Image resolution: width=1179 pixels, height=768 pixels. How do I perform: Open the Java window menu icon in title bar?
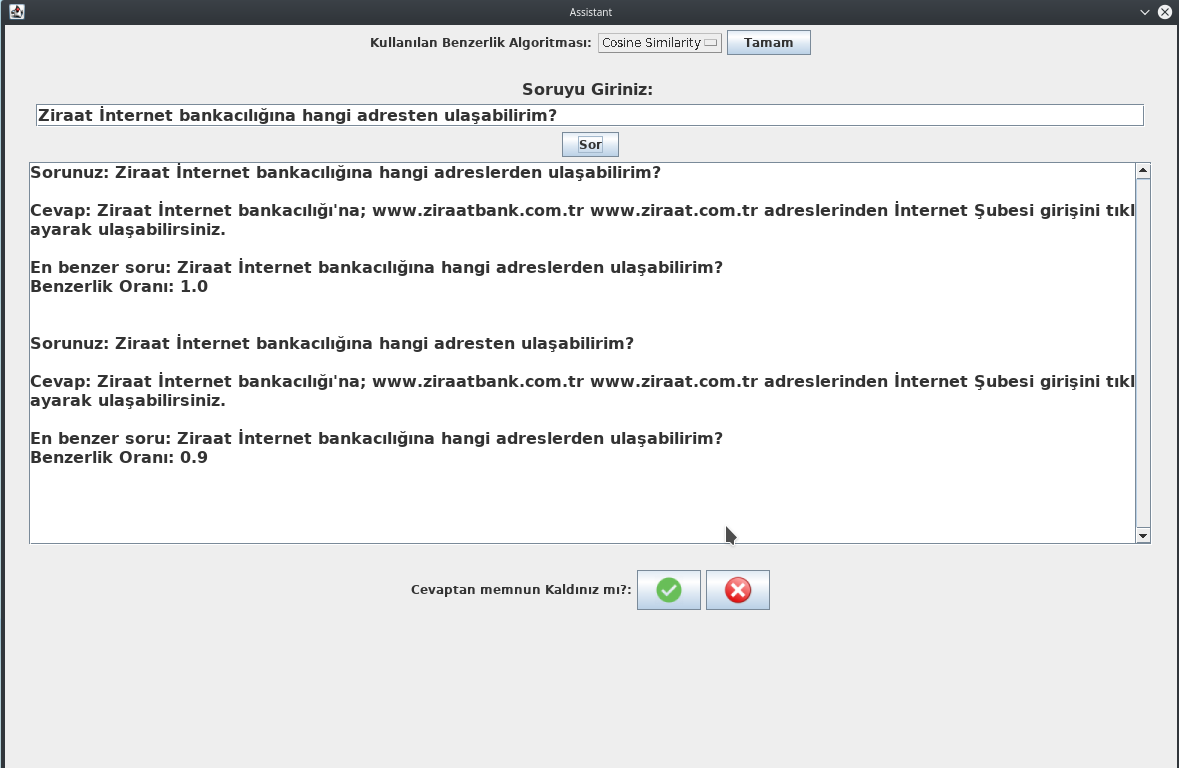(17, 12)
